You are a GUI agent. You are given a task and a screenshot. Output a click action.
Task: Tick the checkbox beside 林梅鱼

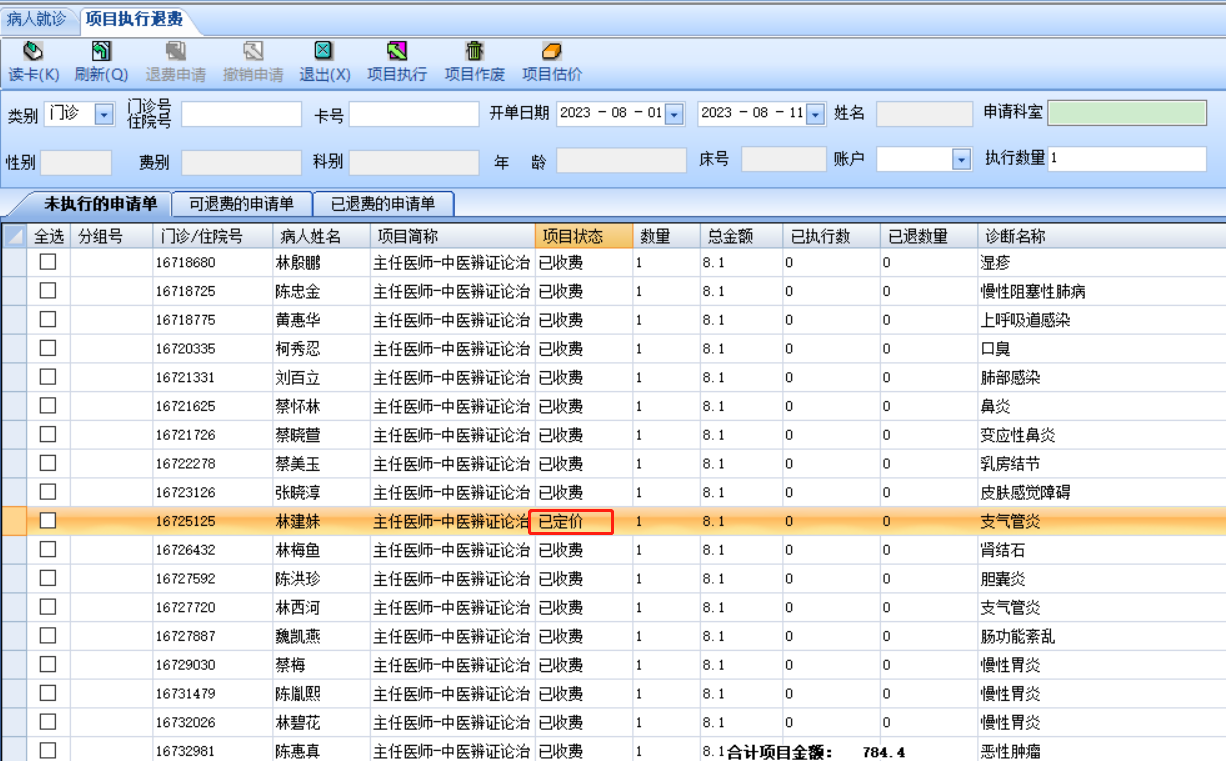[48, 549]
